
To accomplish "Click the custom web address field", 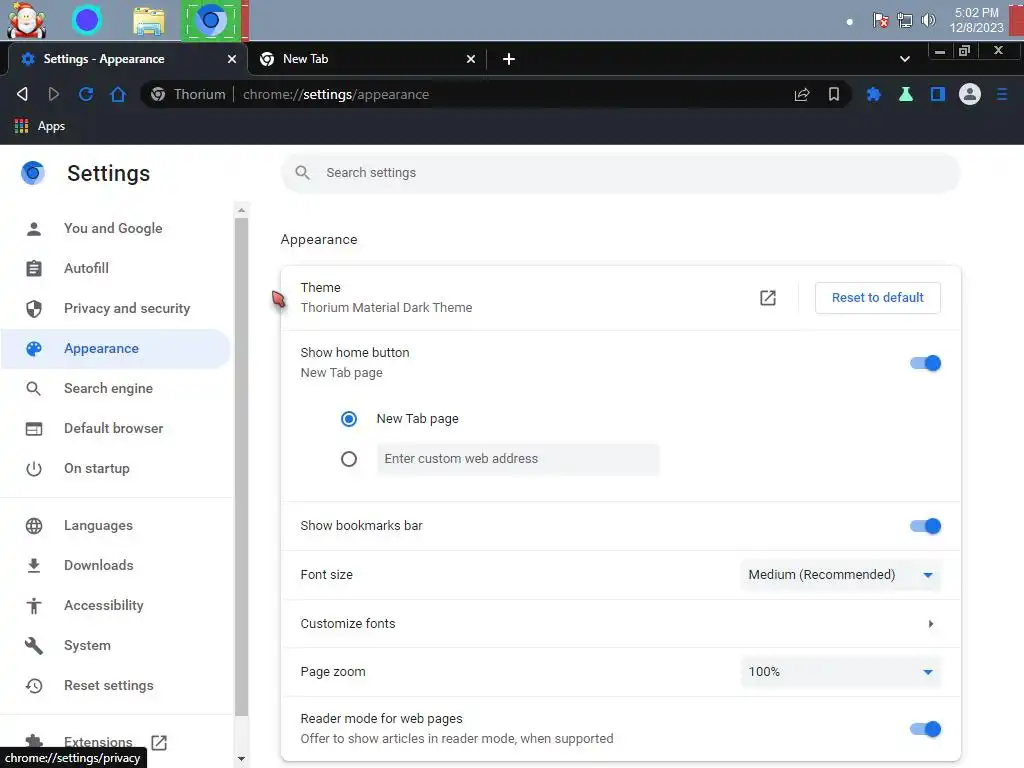I will pyautogui.click(x=518, y=459).
